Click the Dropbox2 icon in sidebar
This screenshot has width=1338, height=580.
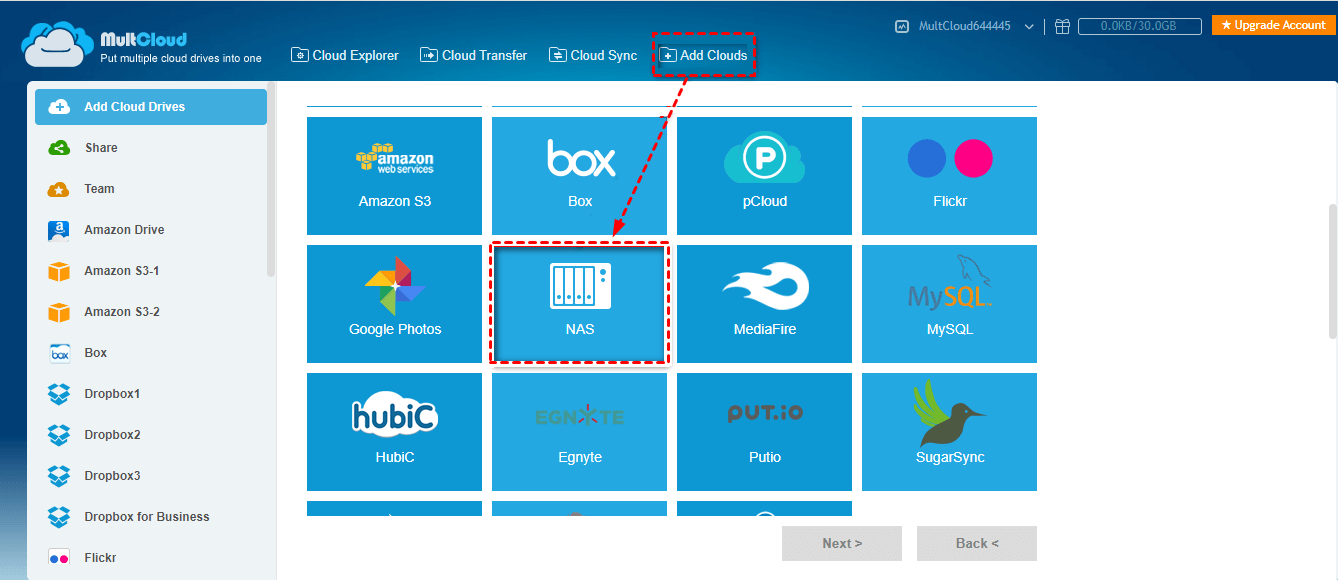[x=59, y=435]
